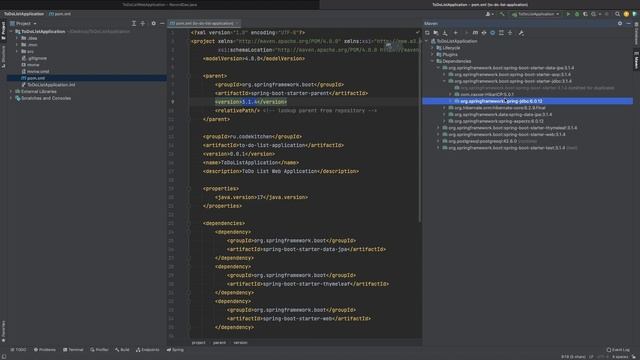Expand Plugins node in Maven panel
The image size is (640, 360).
[x=432, y=54]
